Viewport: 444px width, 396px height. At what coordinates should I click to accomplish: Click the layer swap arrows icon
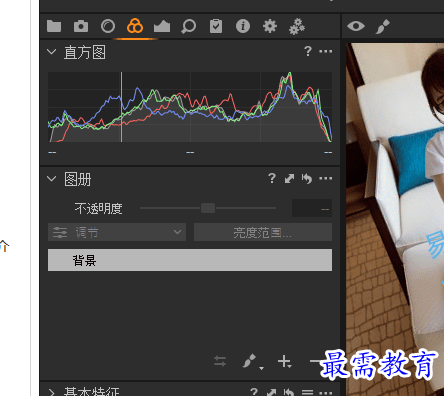coord(220,361)
